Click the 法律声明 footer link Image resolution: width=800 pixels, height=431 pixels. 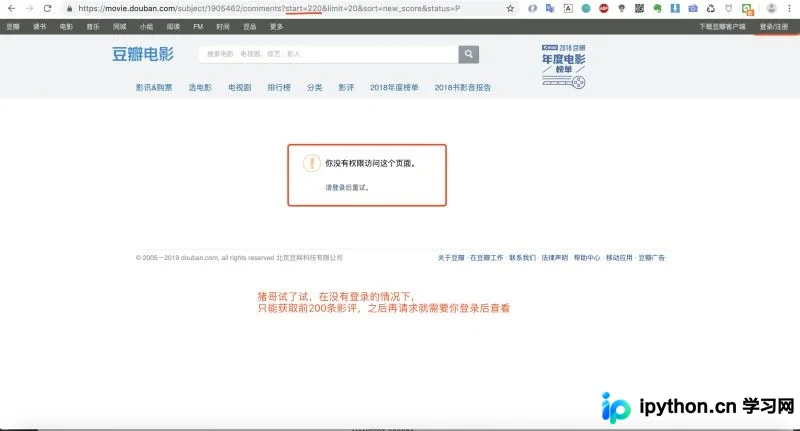pos(555,258)
